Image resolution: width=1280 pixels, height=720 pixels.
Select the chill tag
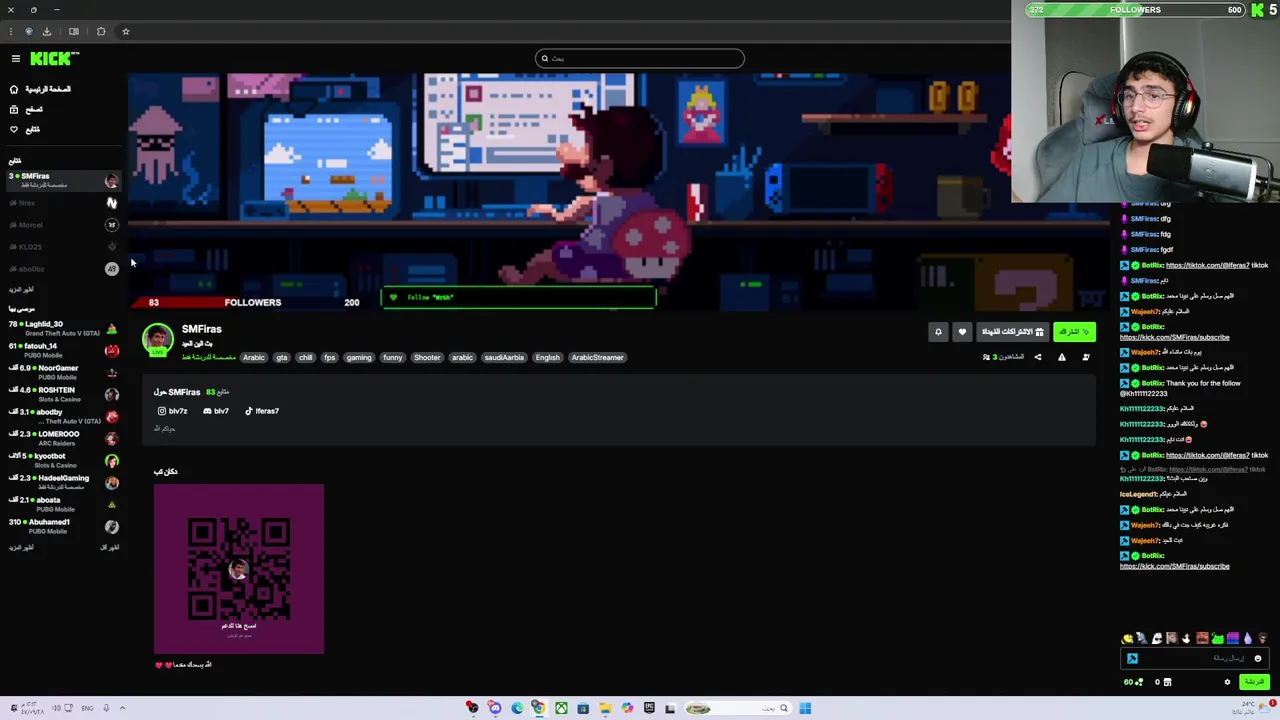305,357
